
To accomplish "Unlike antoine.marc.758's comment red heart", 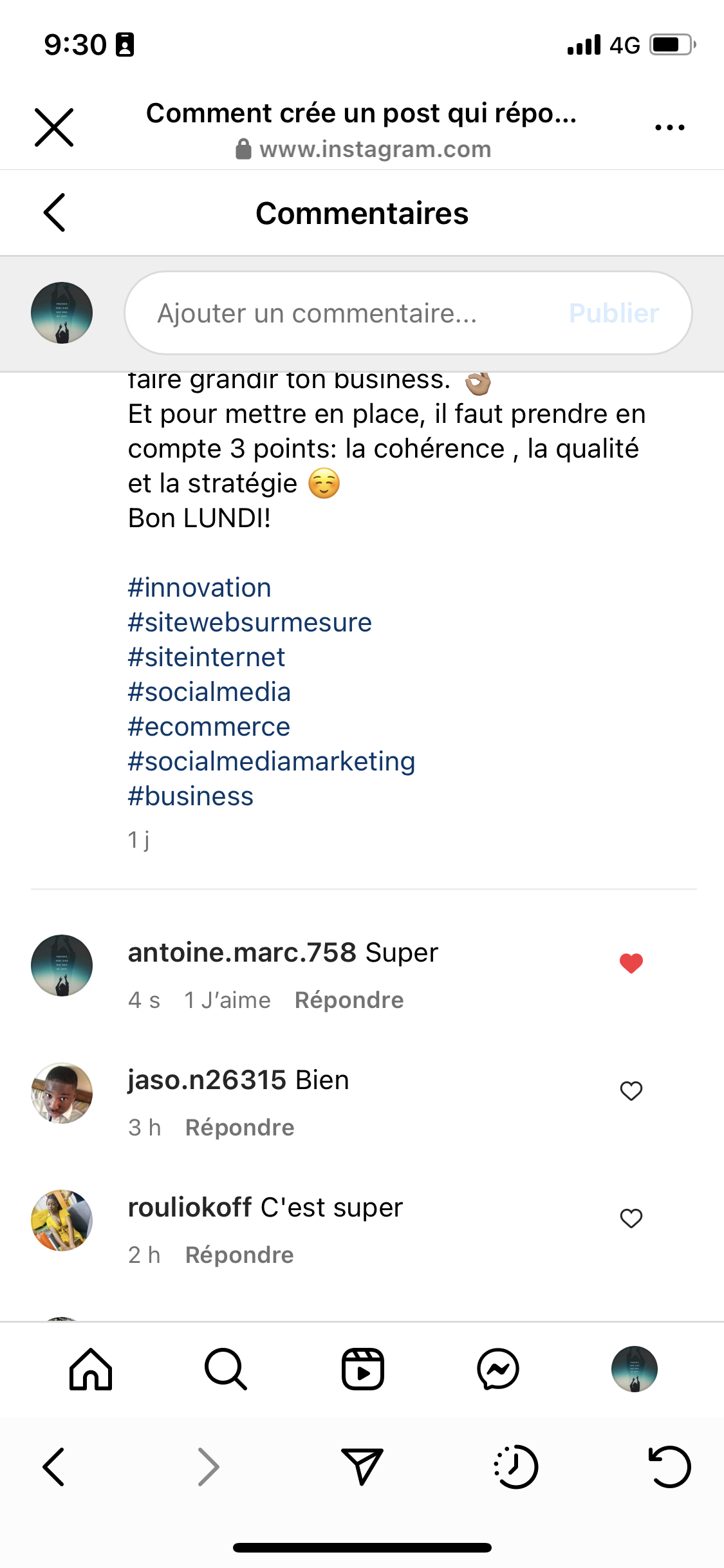I will click(631, 964).
